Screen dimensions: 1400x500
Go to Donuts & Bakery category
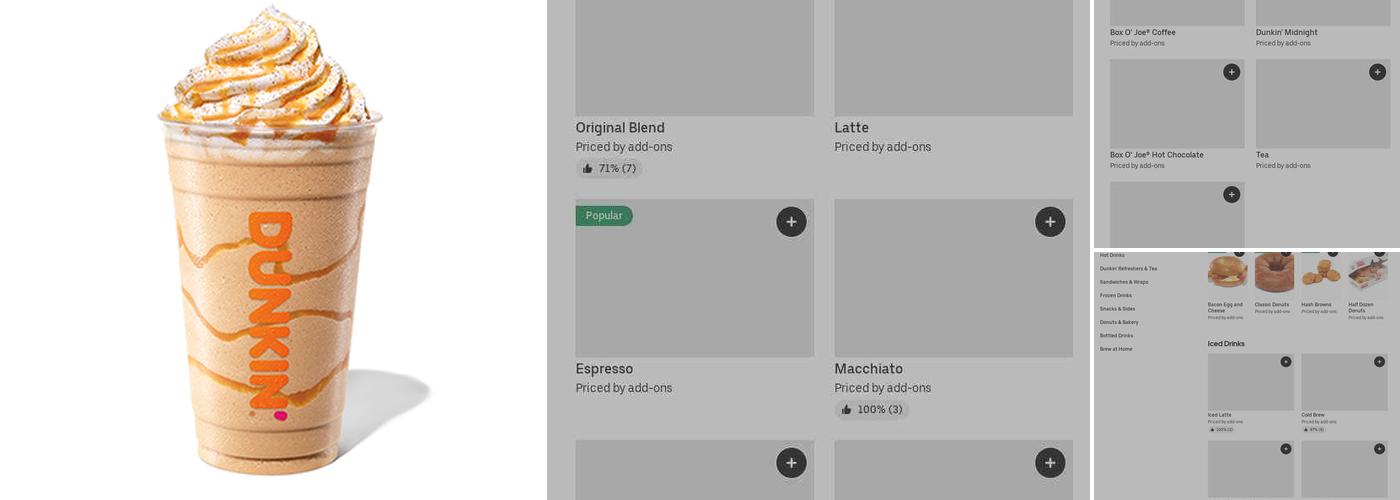coord(1119,322)
